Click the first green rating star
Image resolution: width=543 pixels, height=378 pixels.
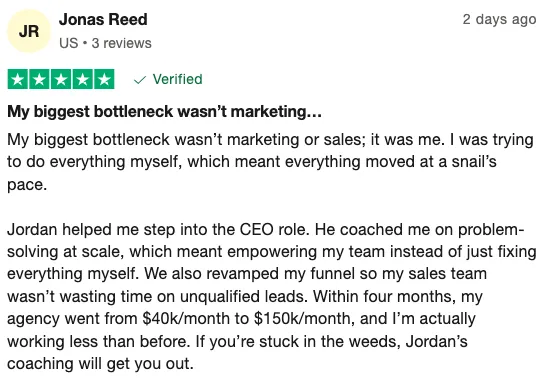click(17, 79)
